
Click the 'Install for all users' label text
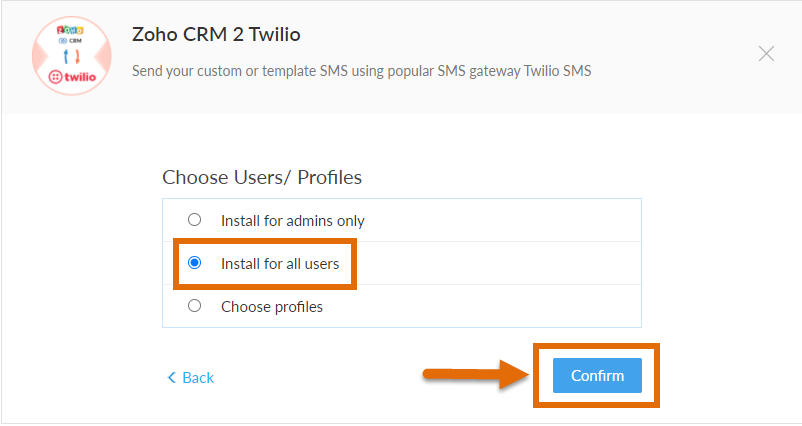[x=280, y=264]
